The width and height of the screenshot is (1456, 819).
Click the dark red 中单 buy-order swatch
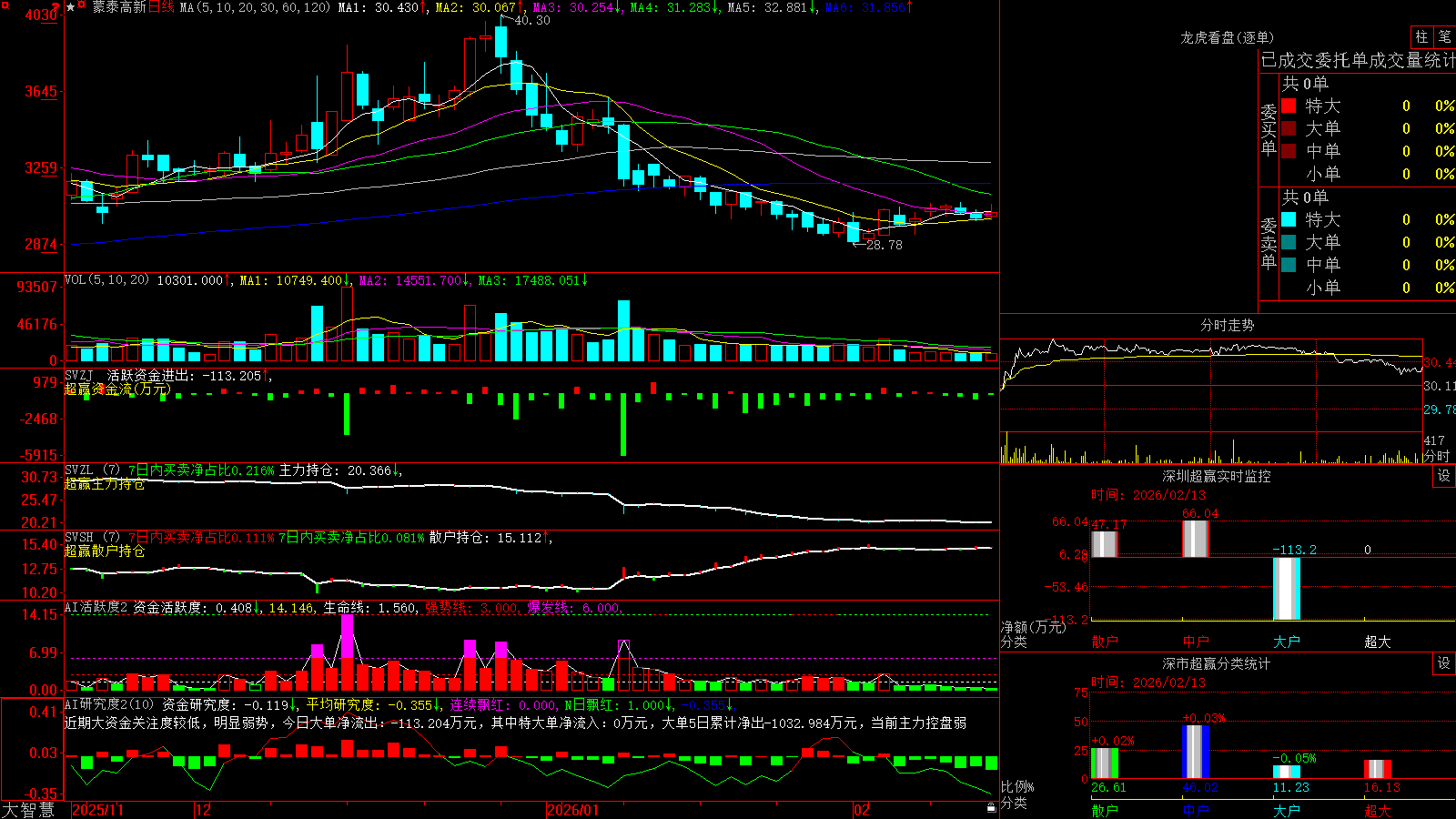pos(1289,151)
